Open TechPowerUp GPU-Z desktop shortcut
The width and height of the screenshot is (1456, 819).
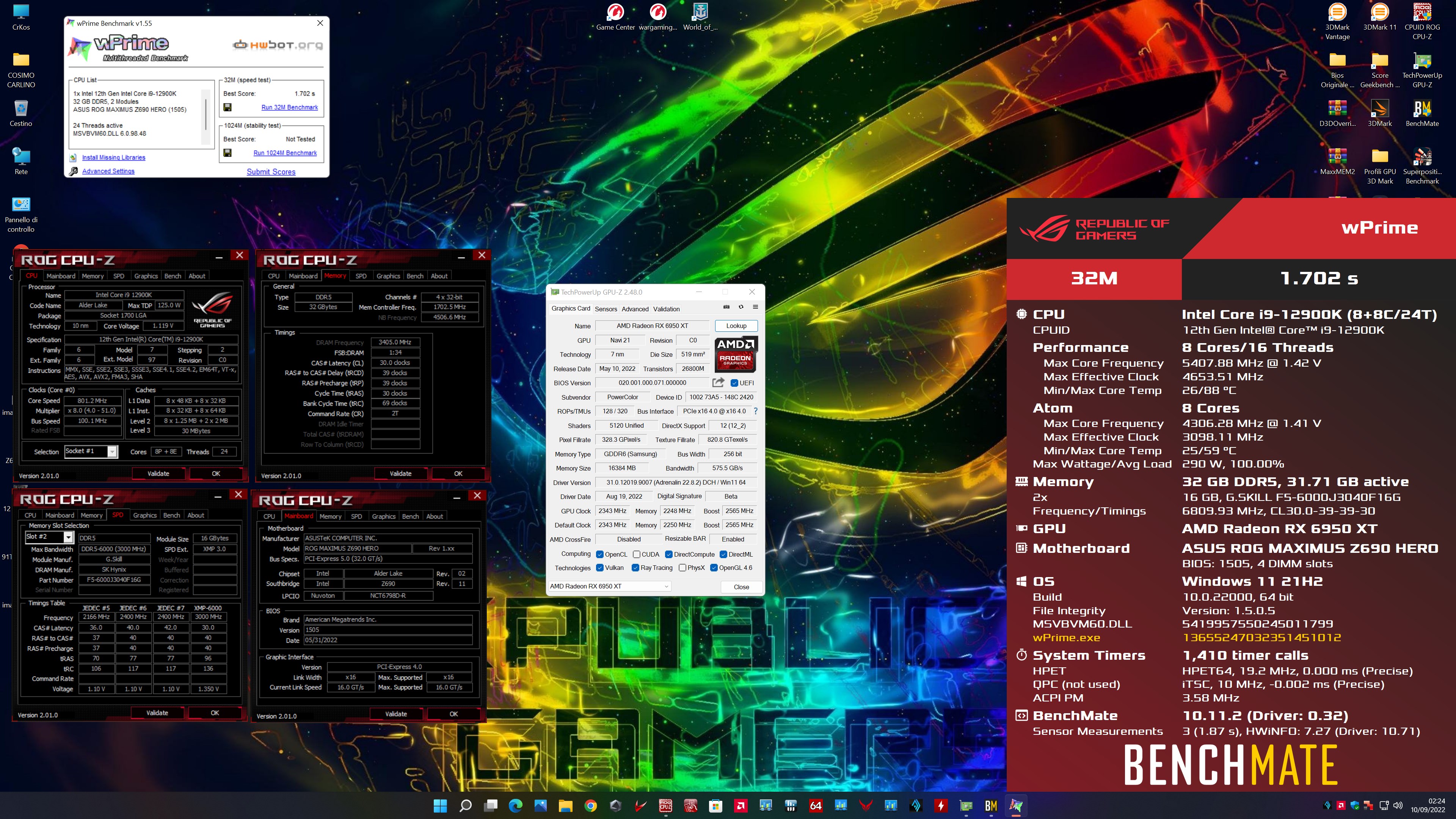tap(1422, 70)
